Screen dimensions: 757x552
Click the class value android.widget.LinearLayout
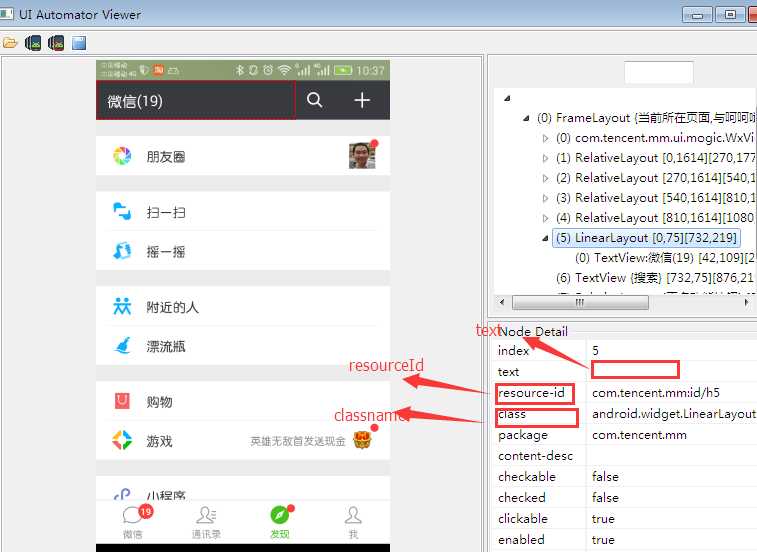[673, 414]
